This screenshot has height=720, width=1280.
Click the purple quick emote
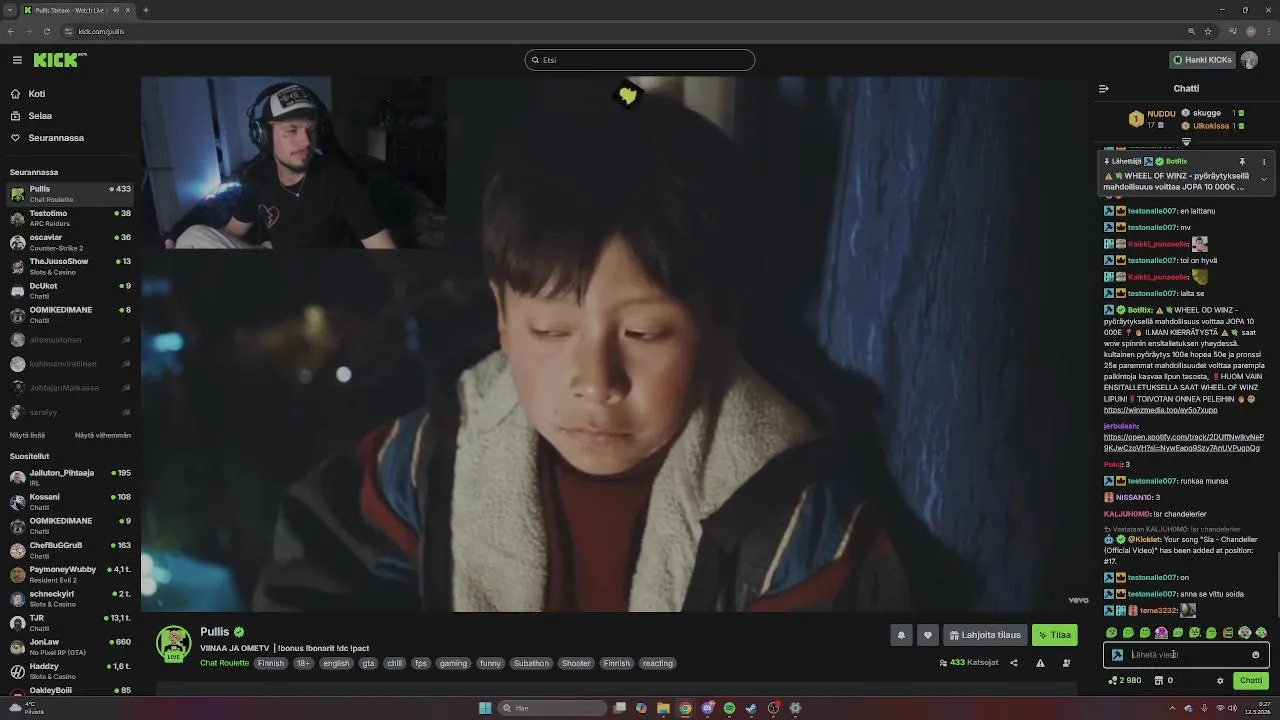[x=1161, y=633]
